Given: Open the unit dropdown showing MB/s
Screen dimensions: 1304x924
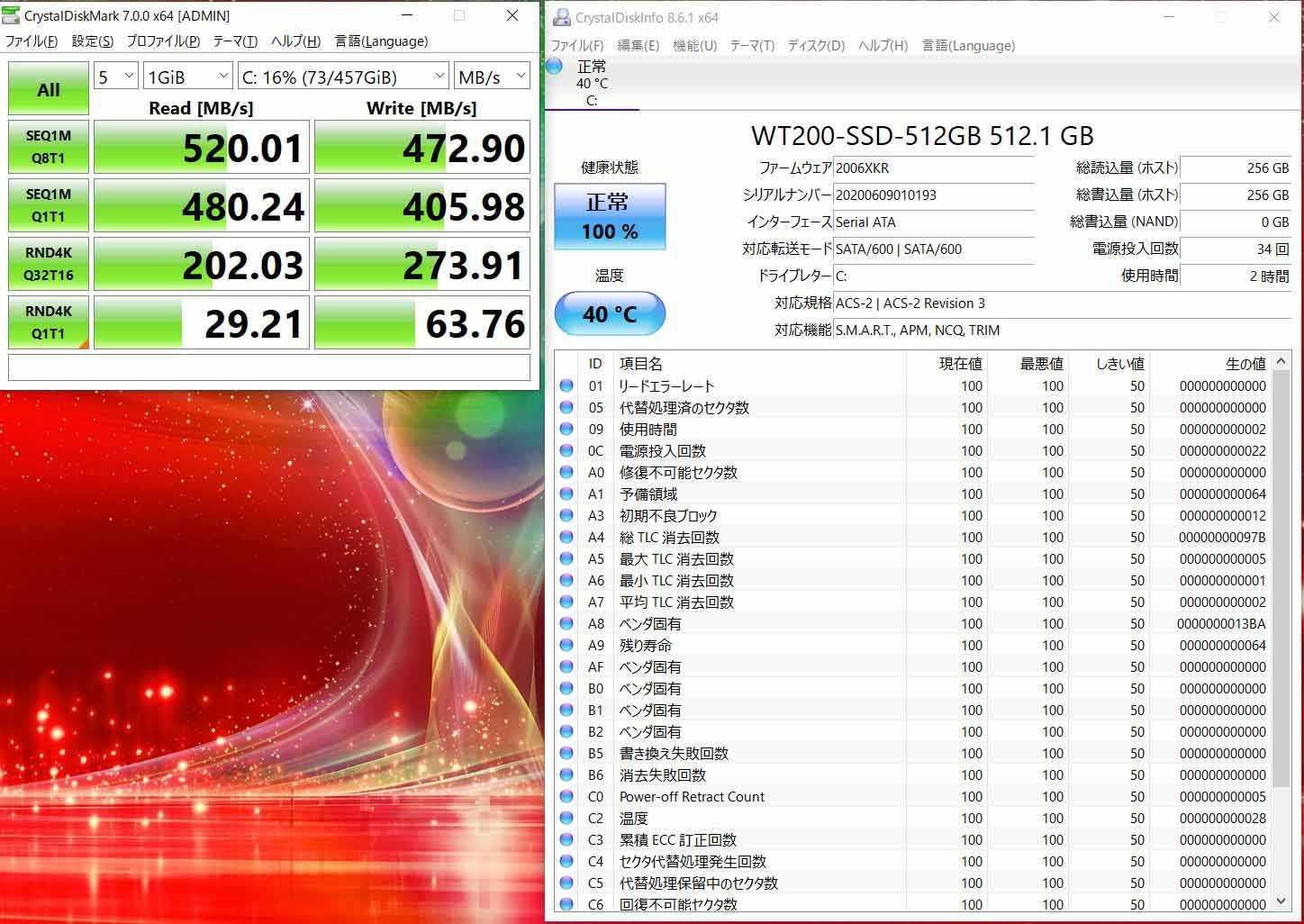Looking at the screenshot, I should tap(492, 77).
